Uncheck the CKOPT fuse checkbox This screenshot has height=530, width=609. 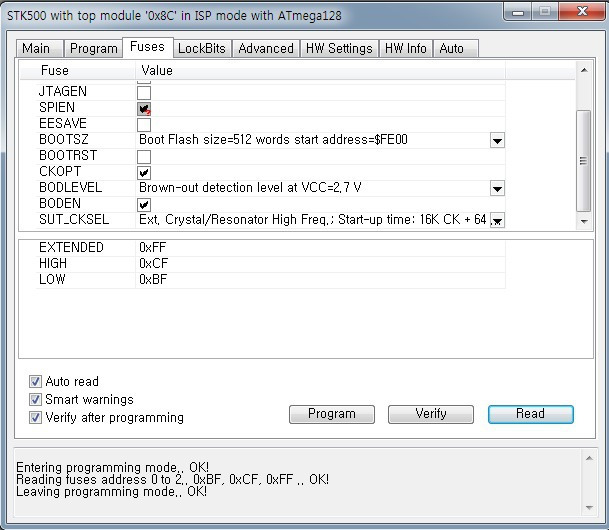144,173
